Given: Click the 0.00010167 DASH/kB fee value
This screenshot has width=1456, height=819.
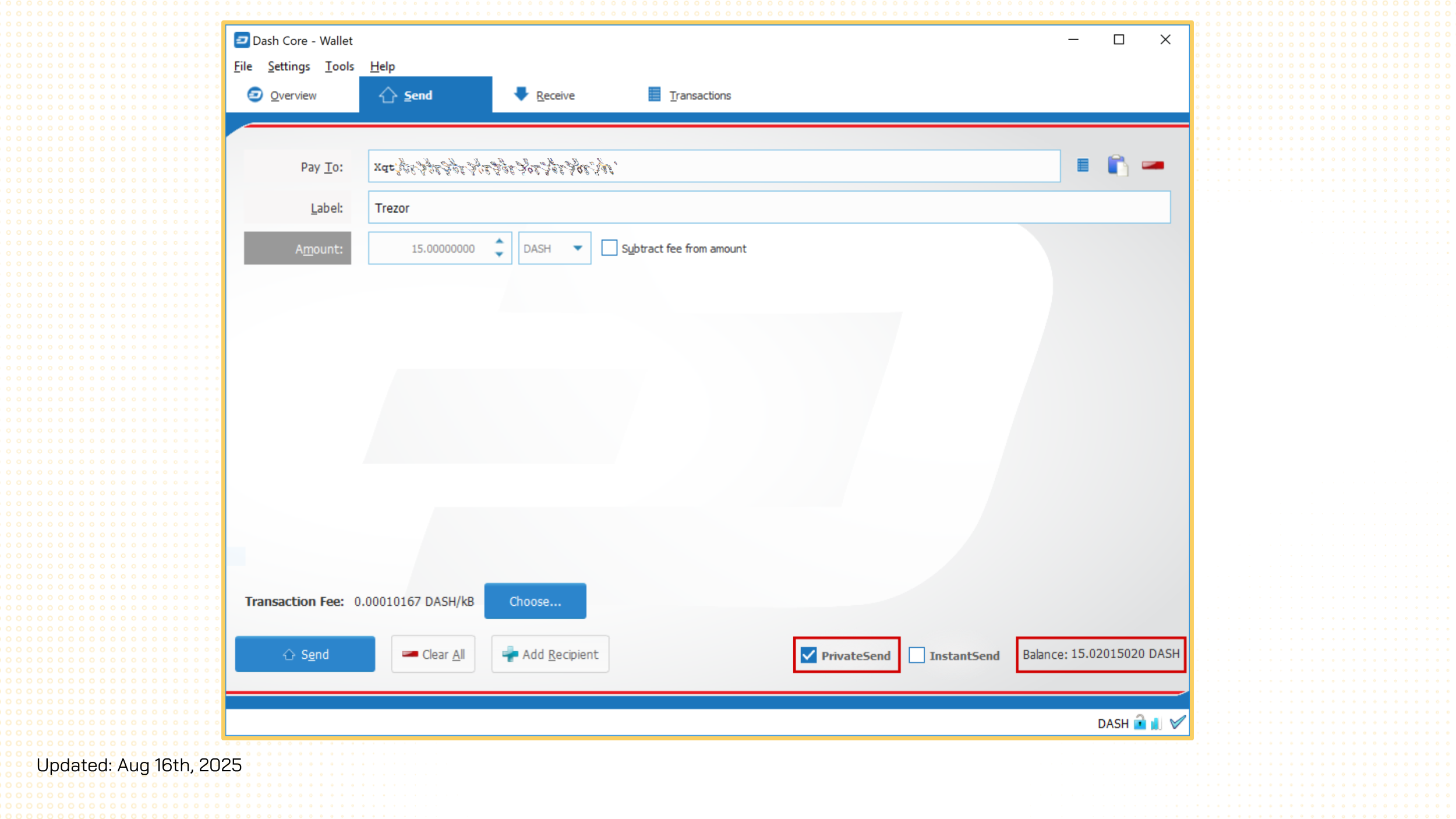Looking at the screenshot, I should click(x=414, y=601).
